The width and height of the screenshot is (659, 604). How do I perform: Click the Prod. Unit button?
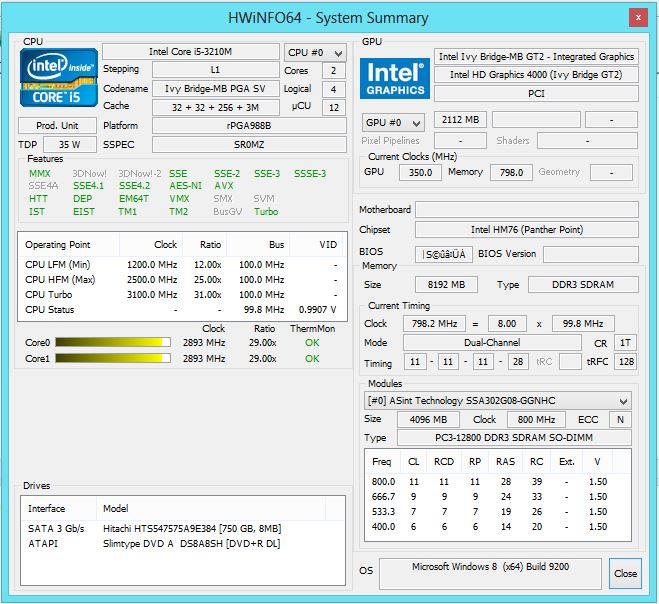click(57, 126)
